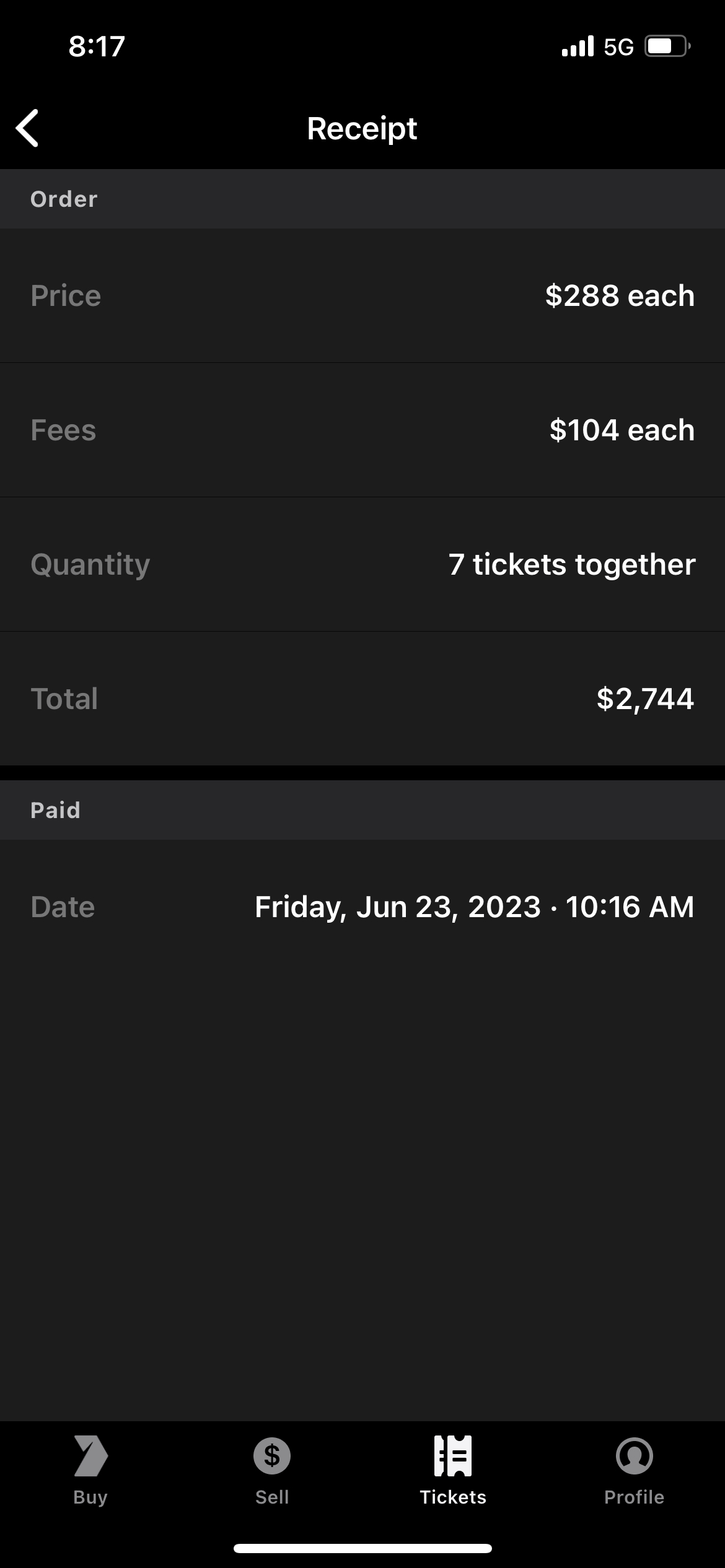Tap the battery status icon
This screenshot has height=1568, width=725.
click(667, 46)
